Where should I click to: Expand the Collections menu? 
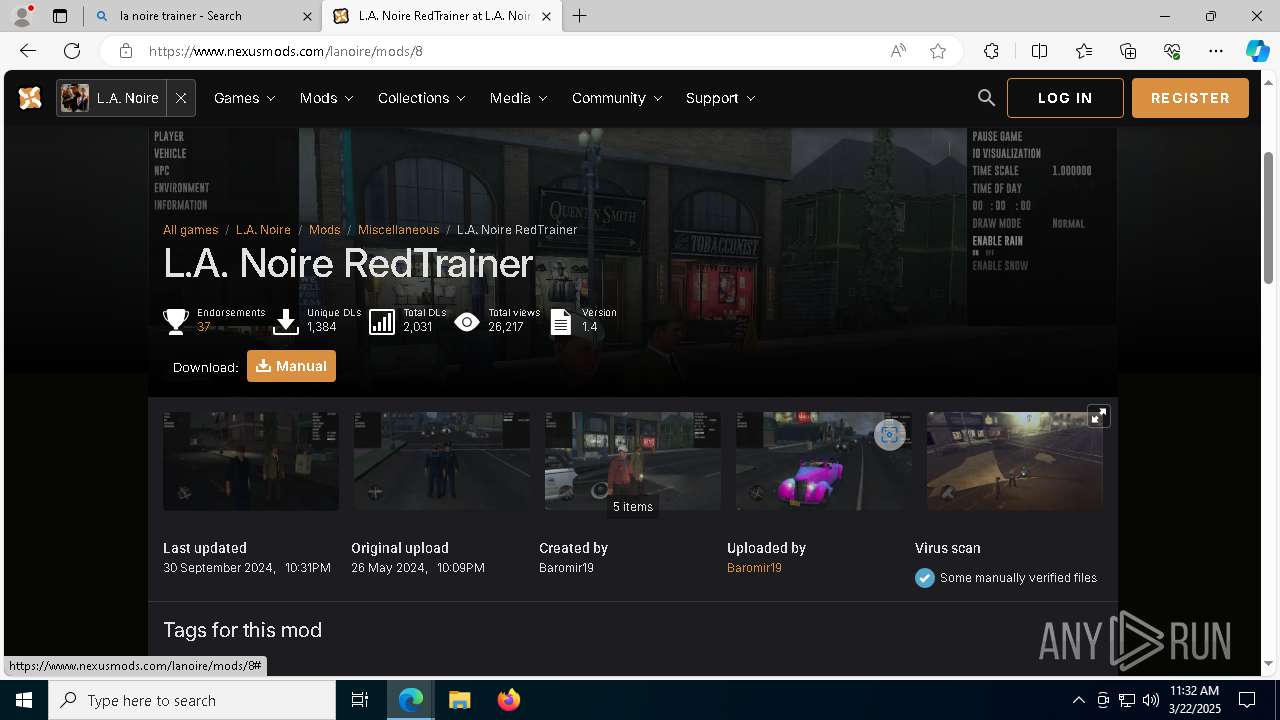tap(421, 98)
